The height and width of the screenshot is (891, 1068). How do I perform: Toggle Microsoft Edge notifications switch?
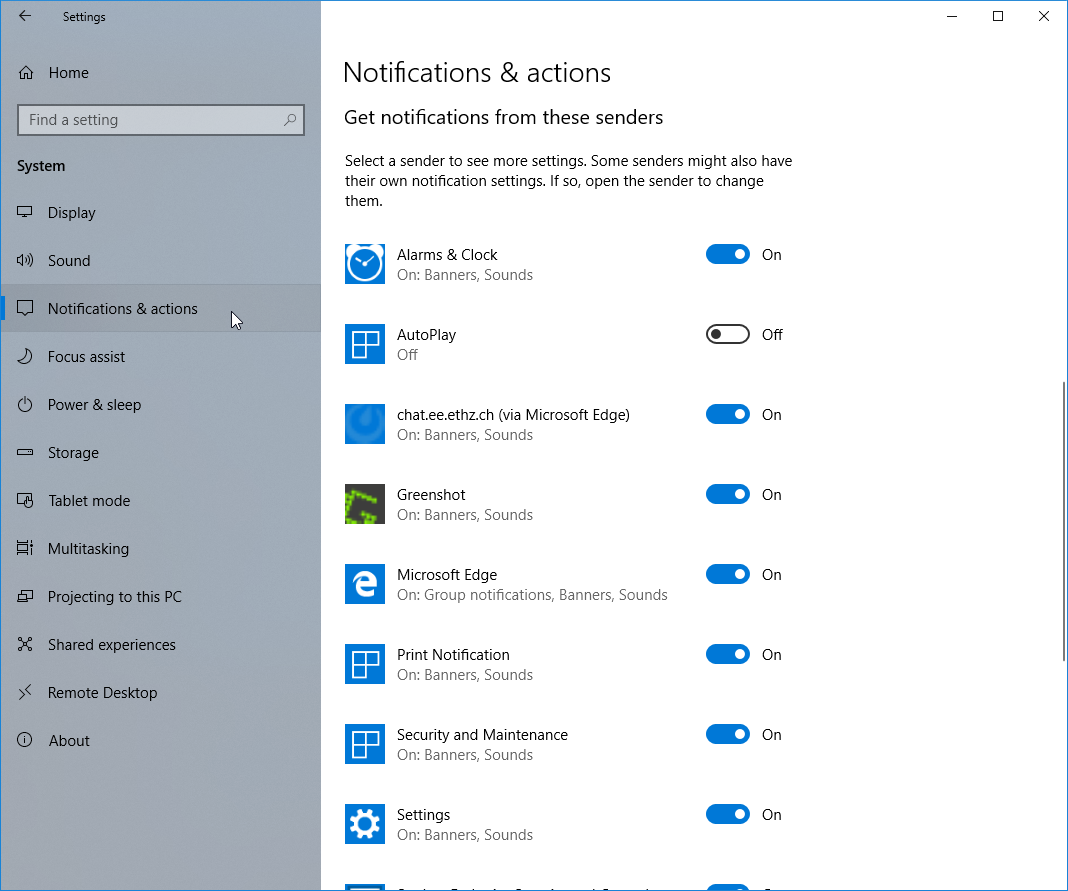pyautogui.click(x=727, y=574)
